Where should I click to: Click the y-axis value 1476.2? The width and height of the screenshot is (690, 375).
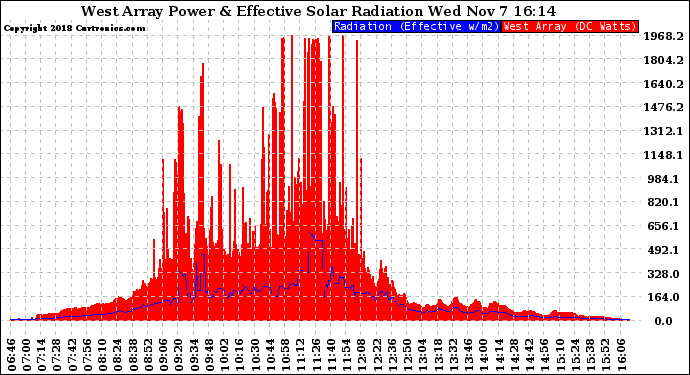pyautogui.click(x=664, y=107)
